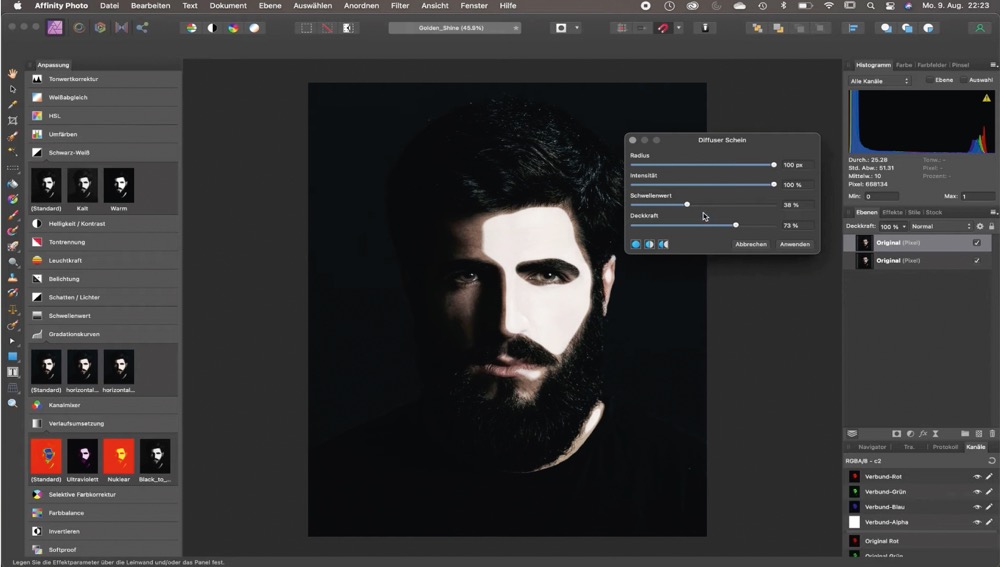1000x567 pixels.
Task: Switch to the Protokoll tab
Action: [945, 447]
